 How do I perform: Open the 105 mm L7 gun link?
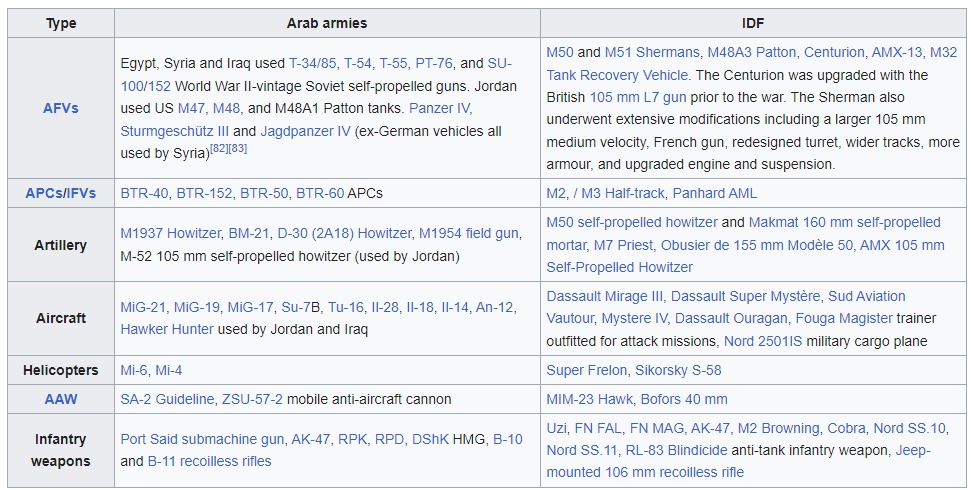click(638, 97)
